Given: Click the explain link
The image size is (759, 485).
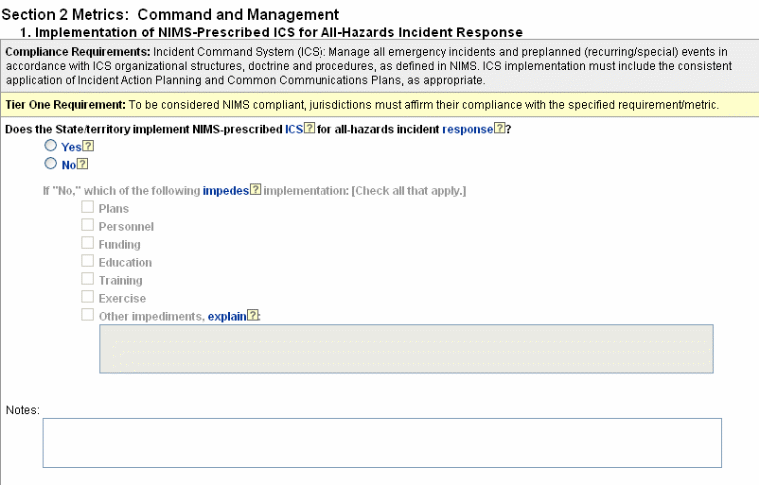Looking at the screenshot, I should (x=227, y=316).
